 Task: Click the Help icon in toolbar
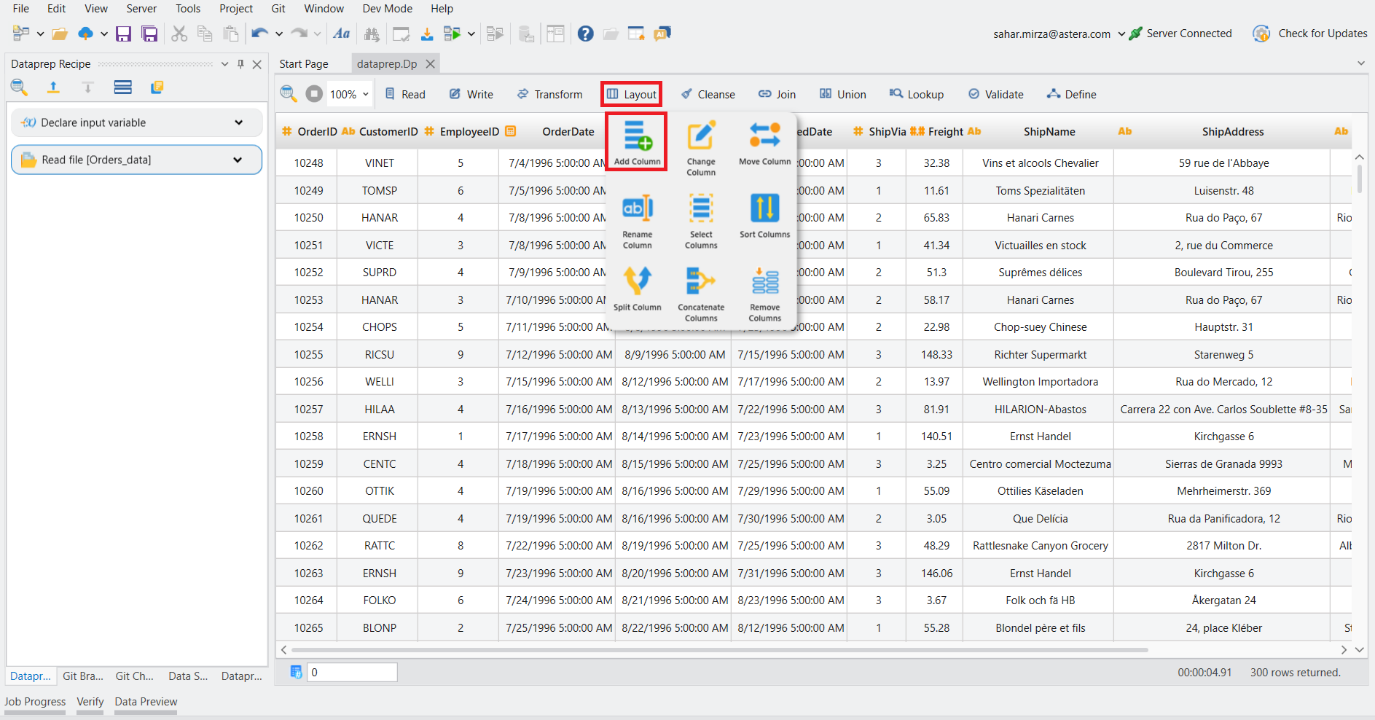[x=586, y=34]
